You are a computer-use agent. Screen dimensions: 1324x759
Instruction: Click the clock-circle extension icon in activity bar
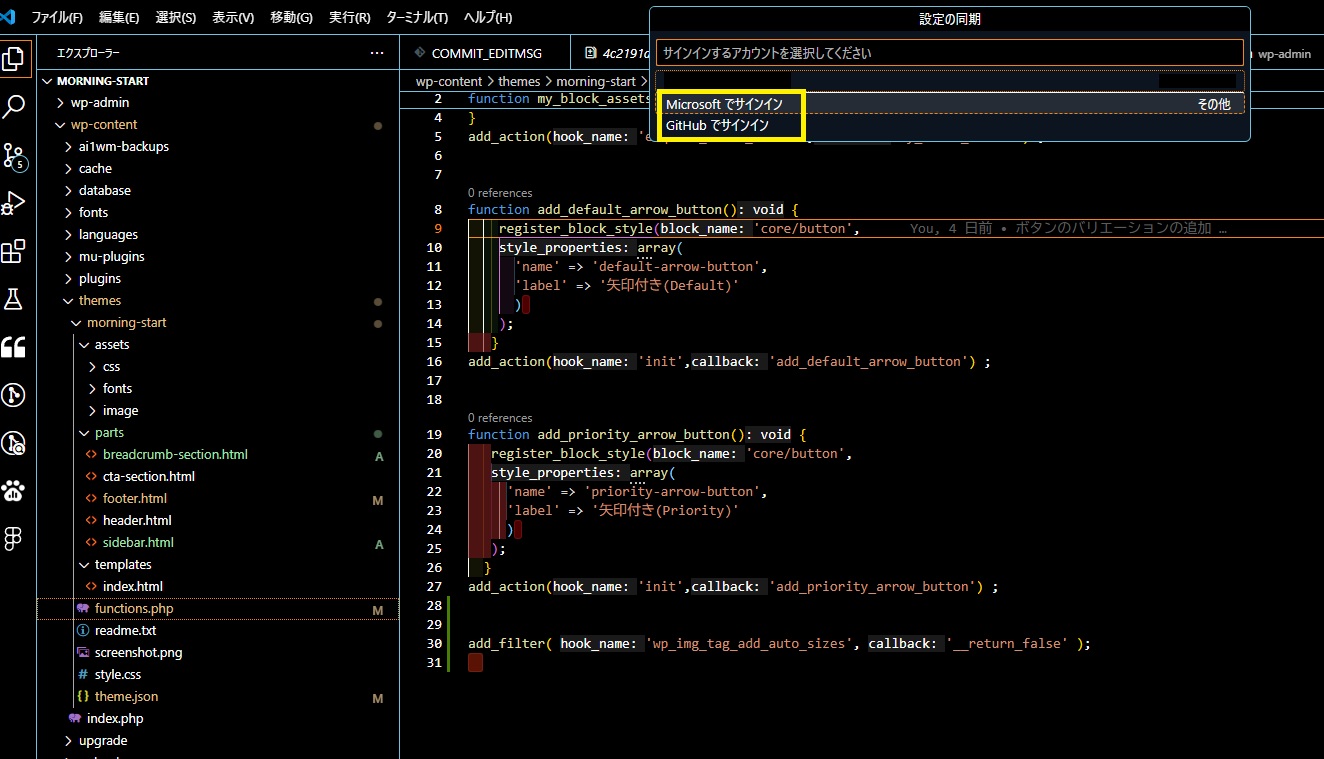coord(15,395)
